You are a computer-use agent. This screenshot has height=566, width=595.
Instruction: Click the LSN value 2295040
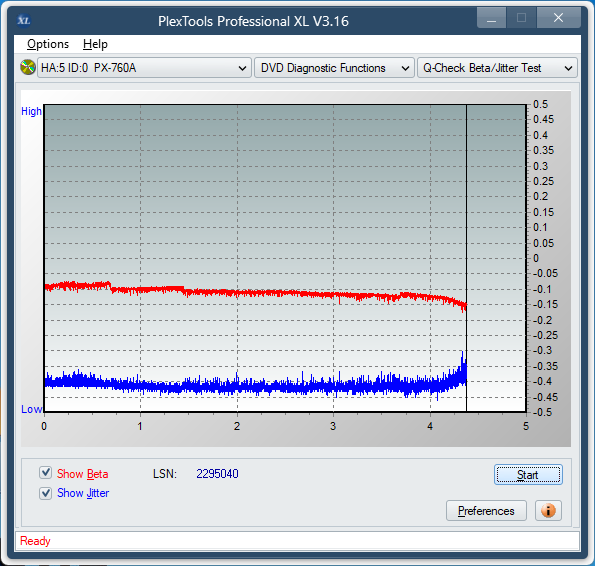(x=217, y=473)
